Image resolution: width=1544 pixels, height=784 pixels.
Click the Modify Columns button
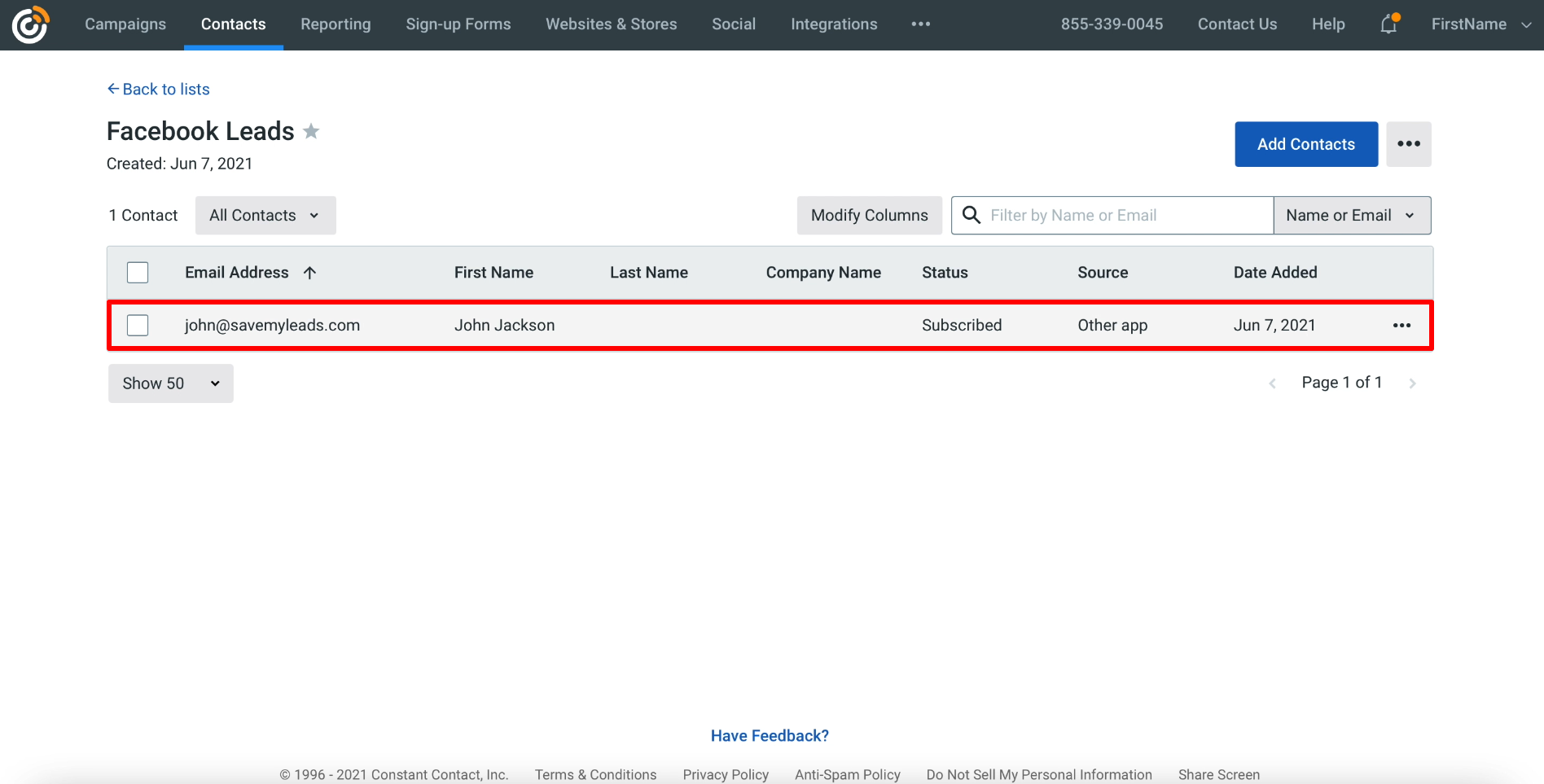pos(869,216)
